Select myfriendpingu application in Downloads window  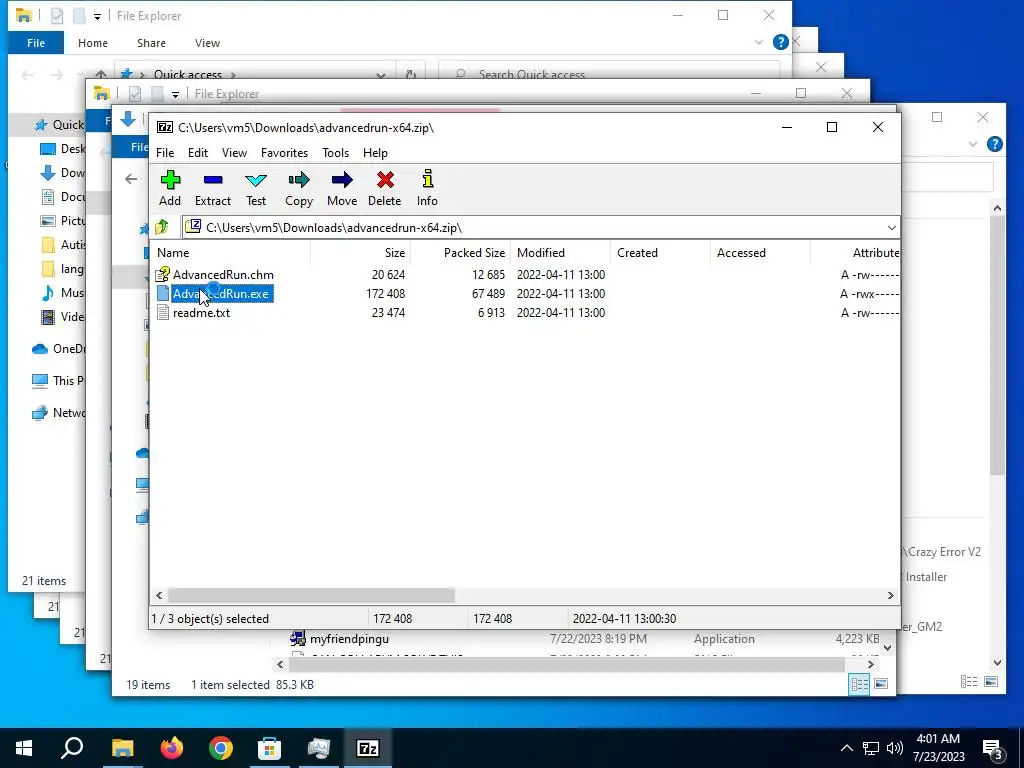coord(349,639)
